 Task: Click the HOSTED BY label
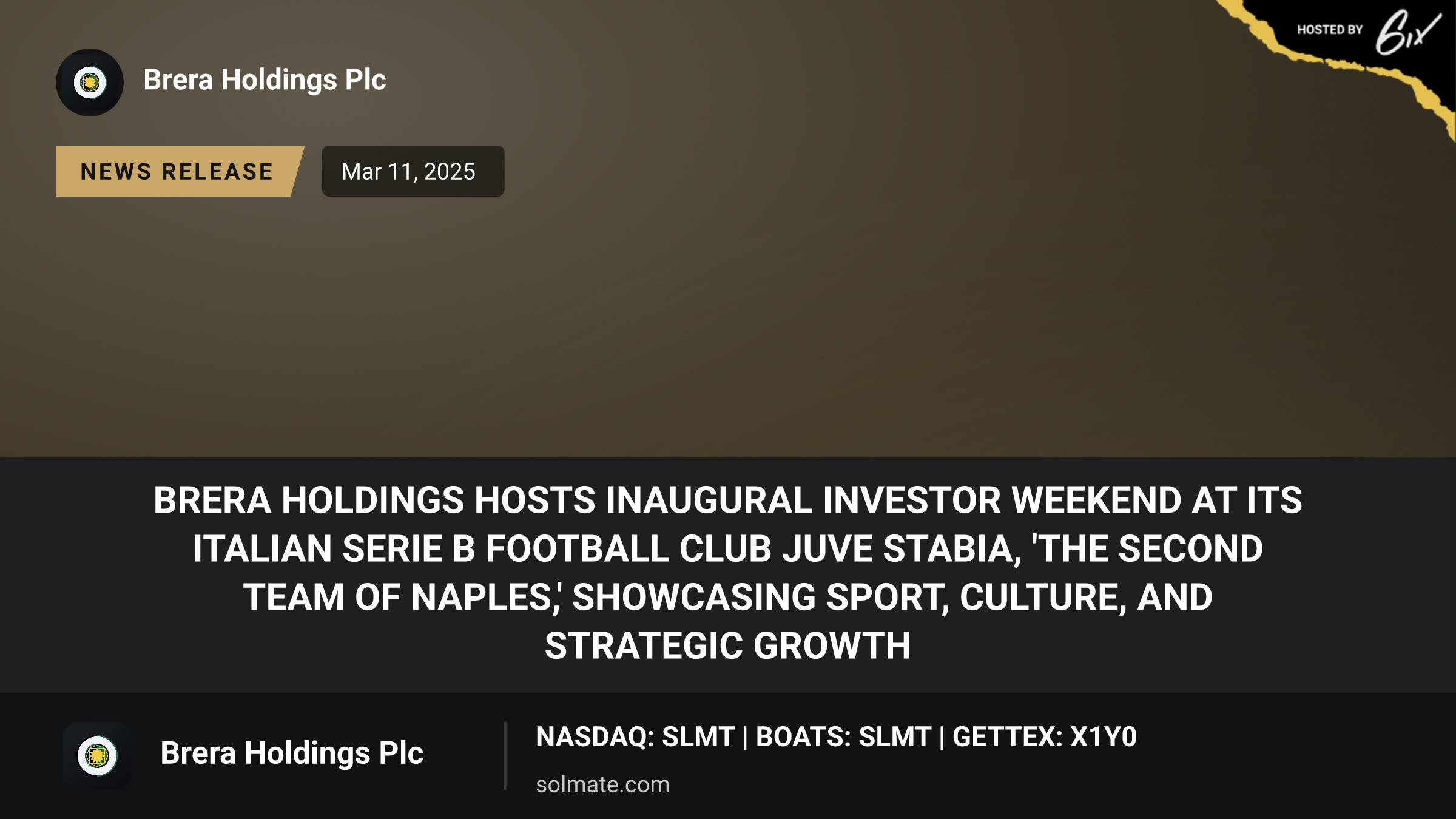[1330, 30]
